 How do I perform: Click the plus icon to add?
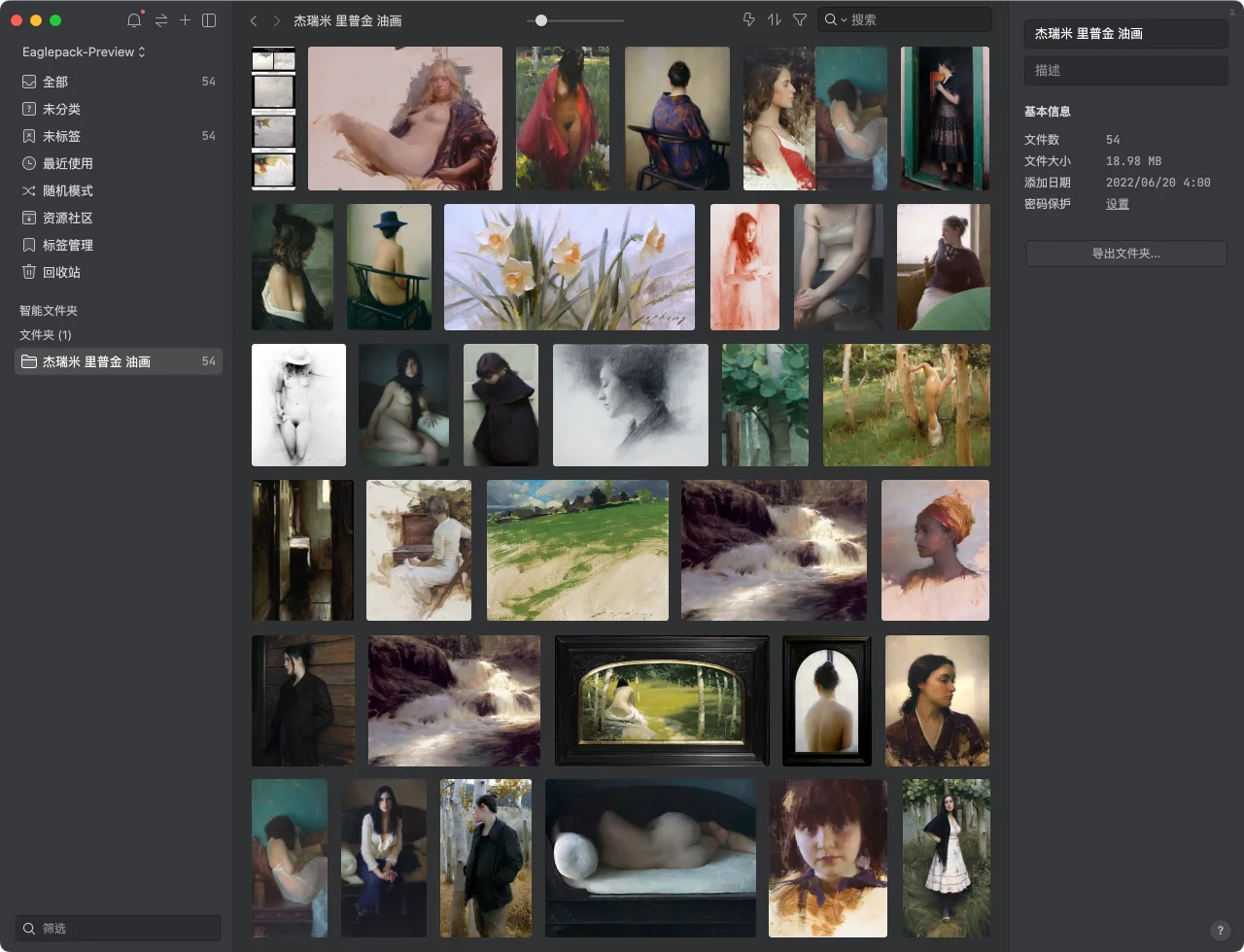185,20
